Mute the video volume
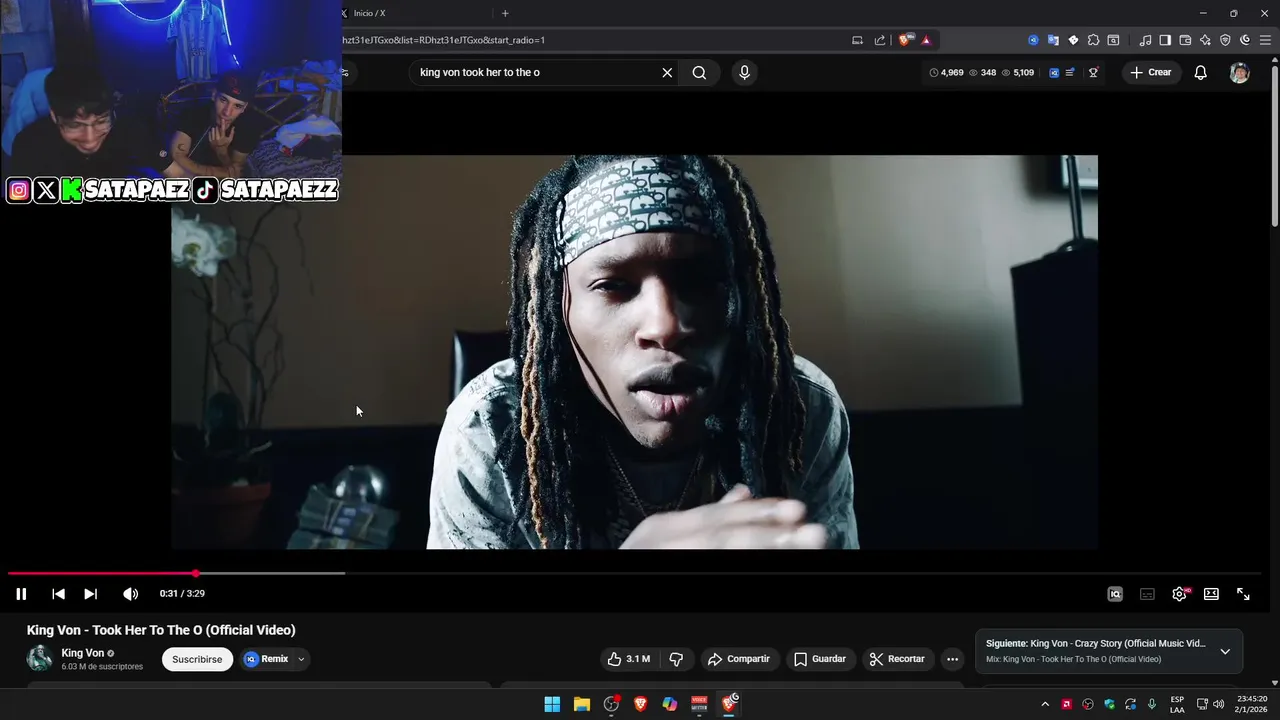The height and width of the screenshot is (720, 1280). coord(130,594)
